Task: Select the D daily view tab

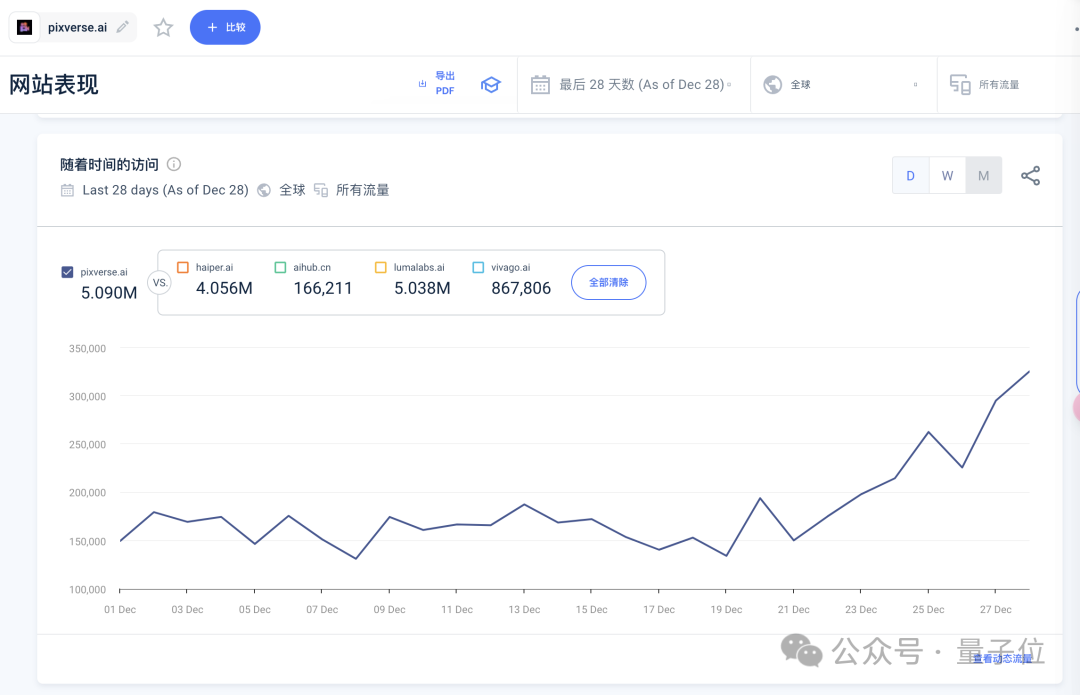Action: (x=911, y=175)
